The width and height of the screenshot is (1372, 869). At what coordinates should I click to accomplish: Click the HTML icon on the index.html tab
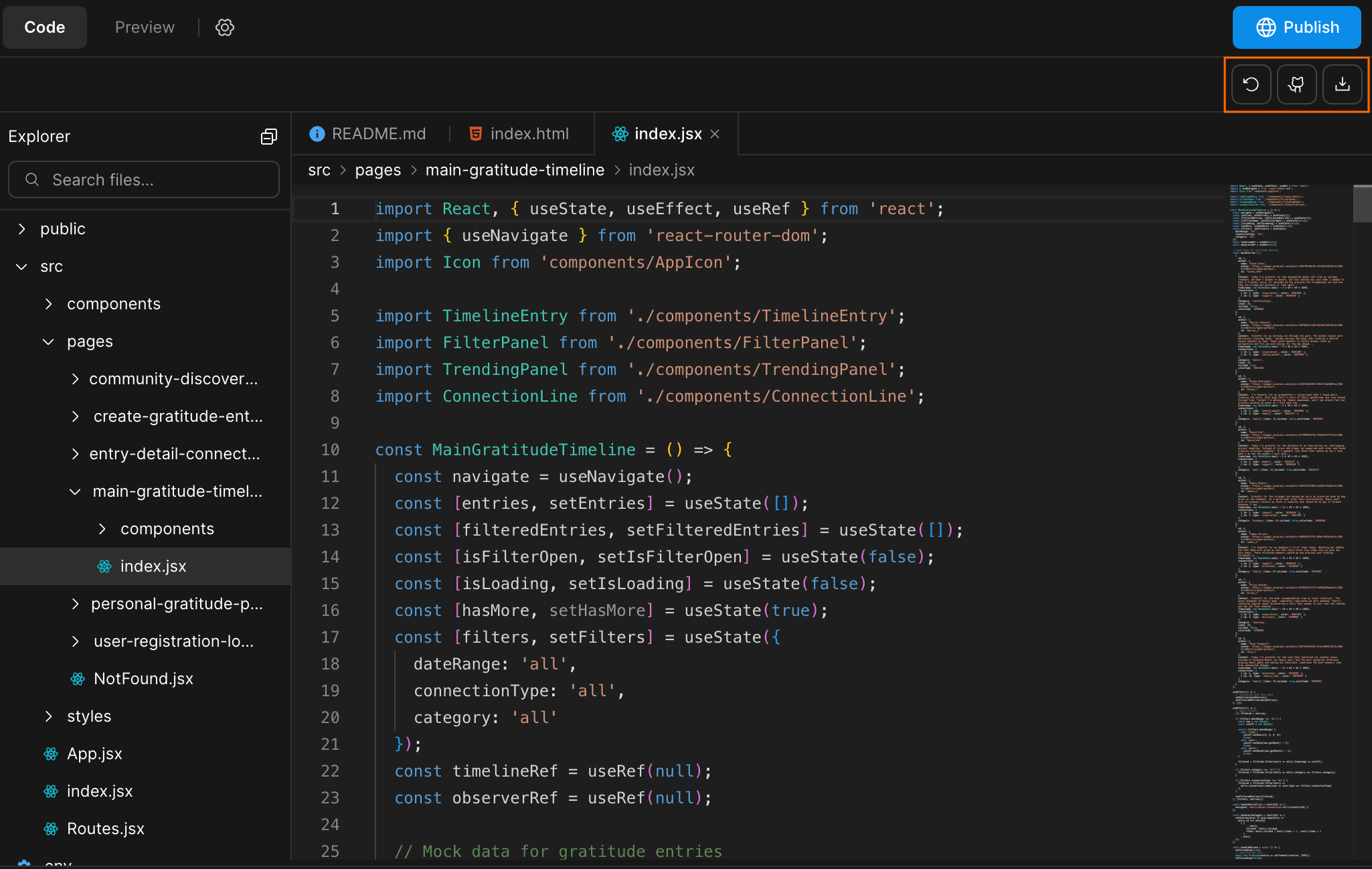tap(475, 133)
